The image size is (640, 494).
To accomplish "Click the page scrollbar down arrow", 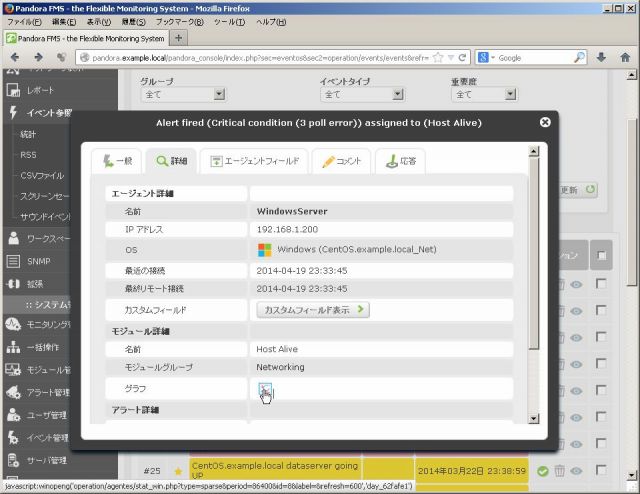I will click(x=631, y=475).
